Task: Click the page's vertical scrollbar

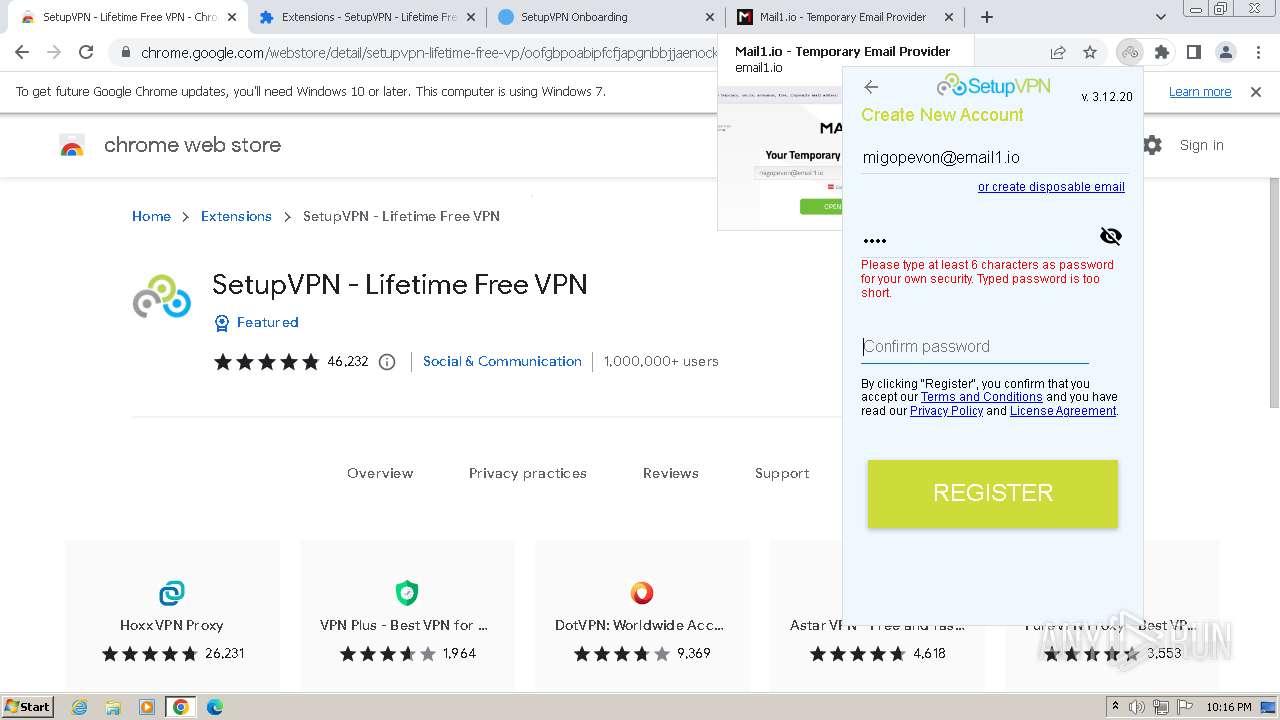Action: click(x=1273, y=300)
